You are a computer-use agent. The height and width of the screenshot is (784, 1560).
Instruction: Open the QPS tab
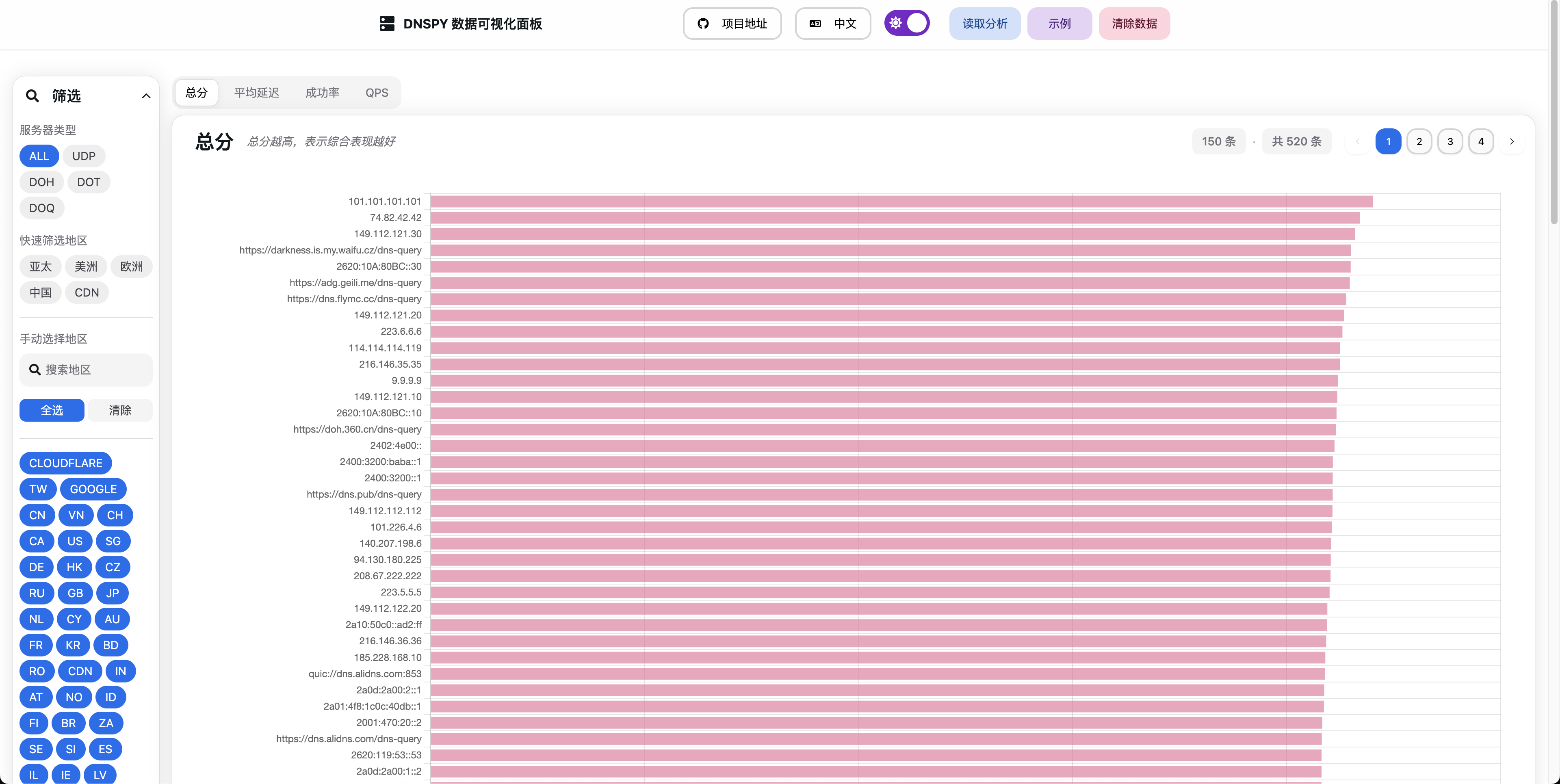[x=377, y=93]
